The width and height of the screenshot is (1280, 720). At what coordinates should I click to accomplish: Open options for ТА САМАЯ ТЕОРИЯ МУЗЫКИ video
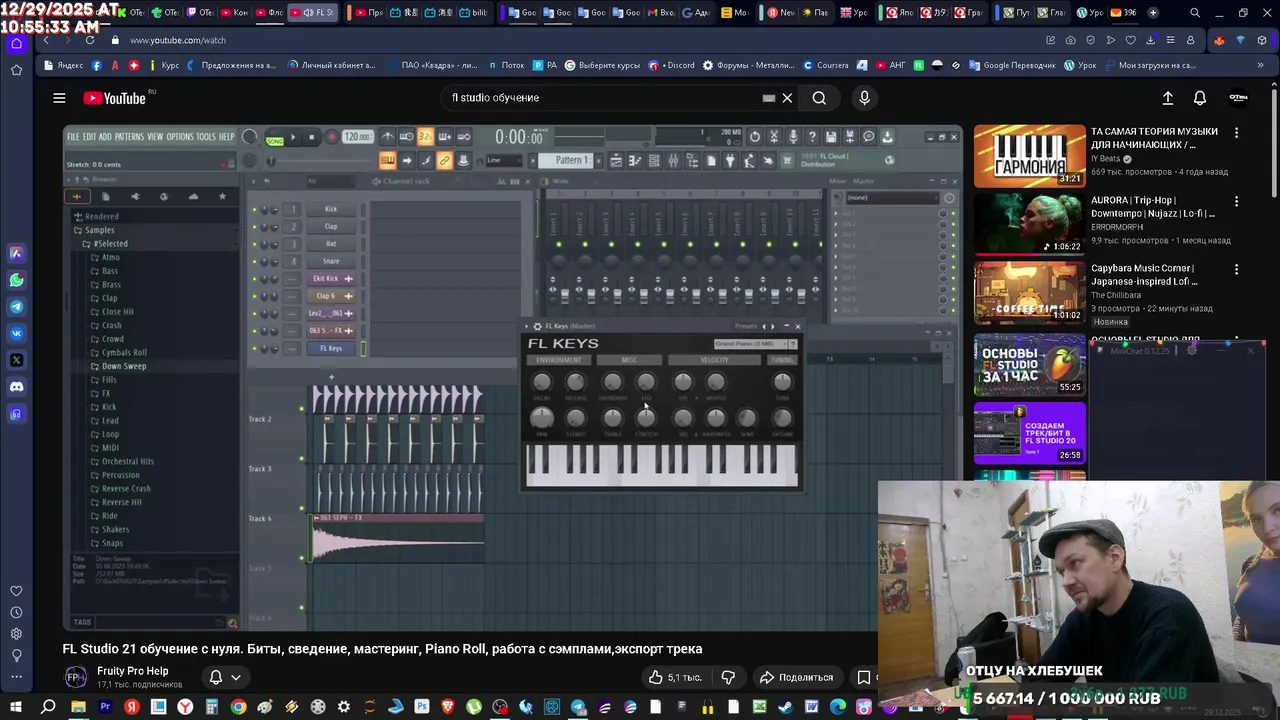click(x=1236, y=132)
